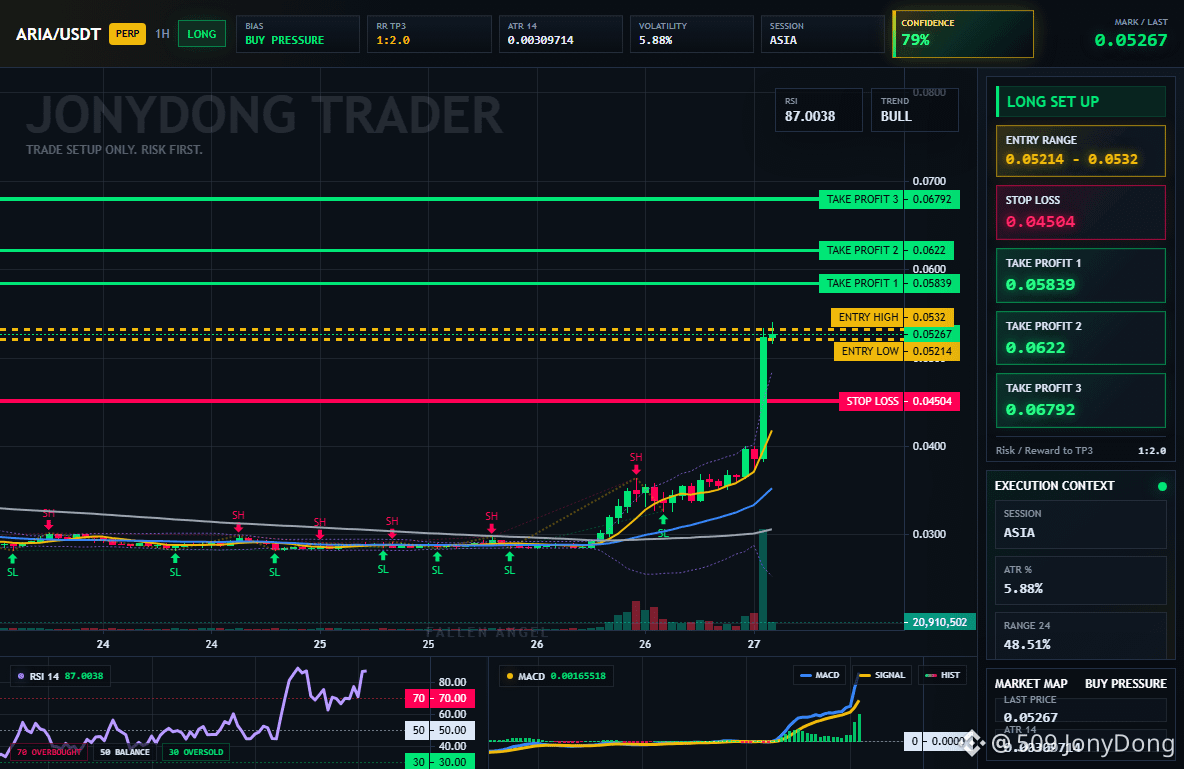
Task: Select the SESSION ASIA execution card
Action: click(1081, 524)
